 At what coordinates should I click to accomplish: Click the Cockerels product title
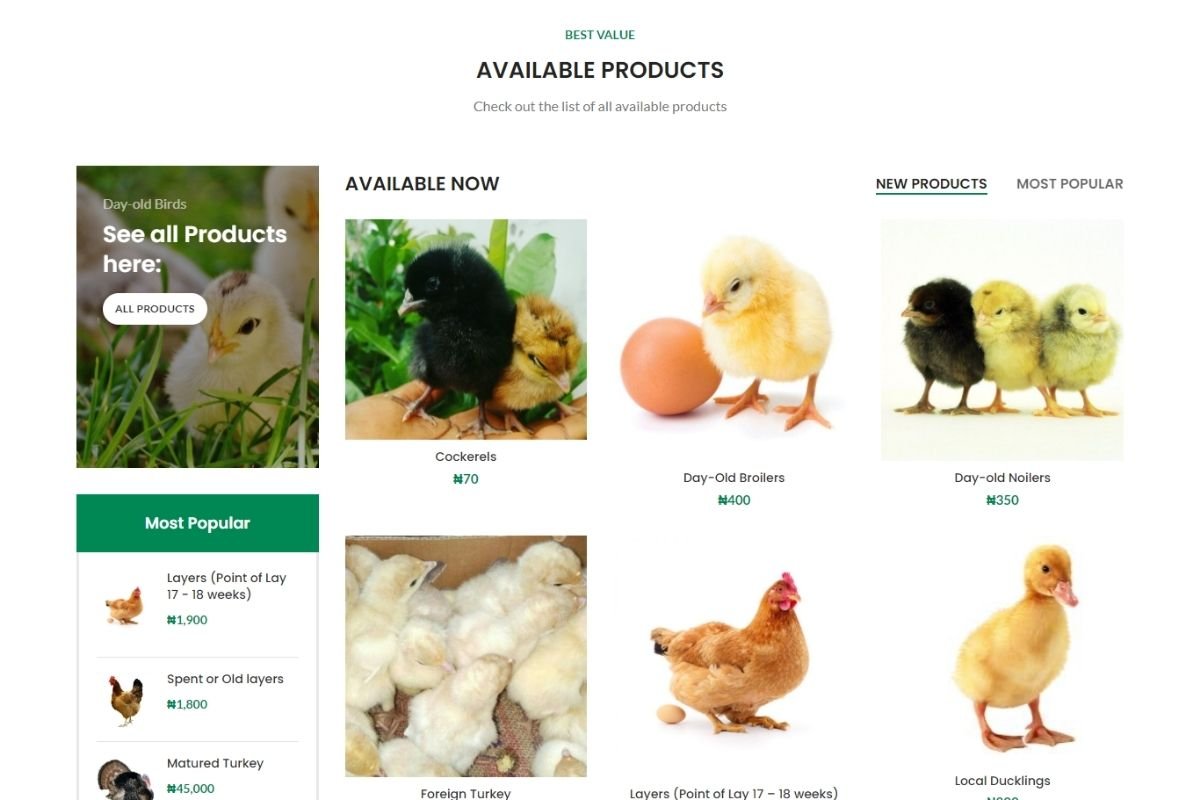466,457
